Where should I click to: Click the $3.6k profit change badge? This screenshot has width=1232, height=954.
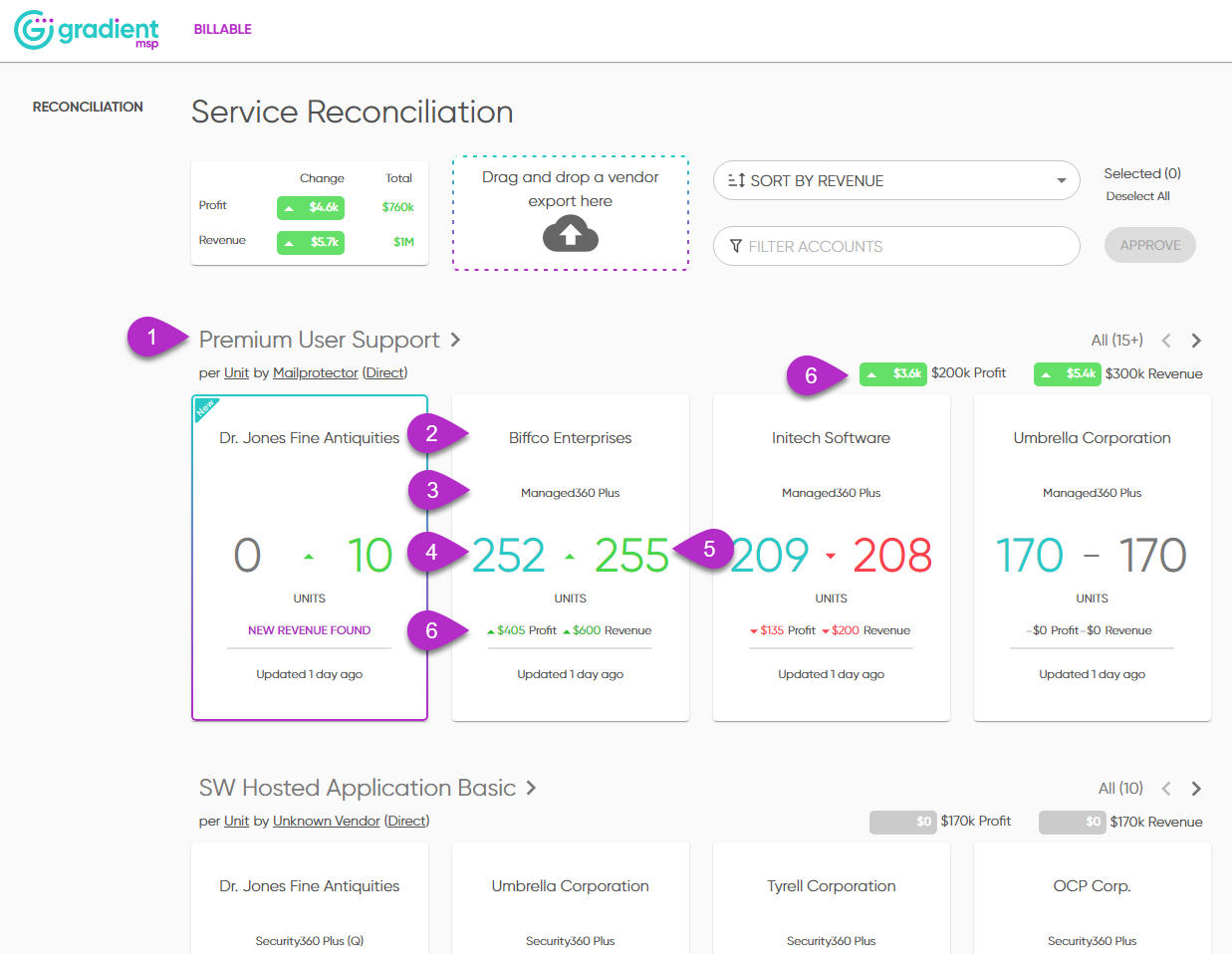(x=893, y=373)
